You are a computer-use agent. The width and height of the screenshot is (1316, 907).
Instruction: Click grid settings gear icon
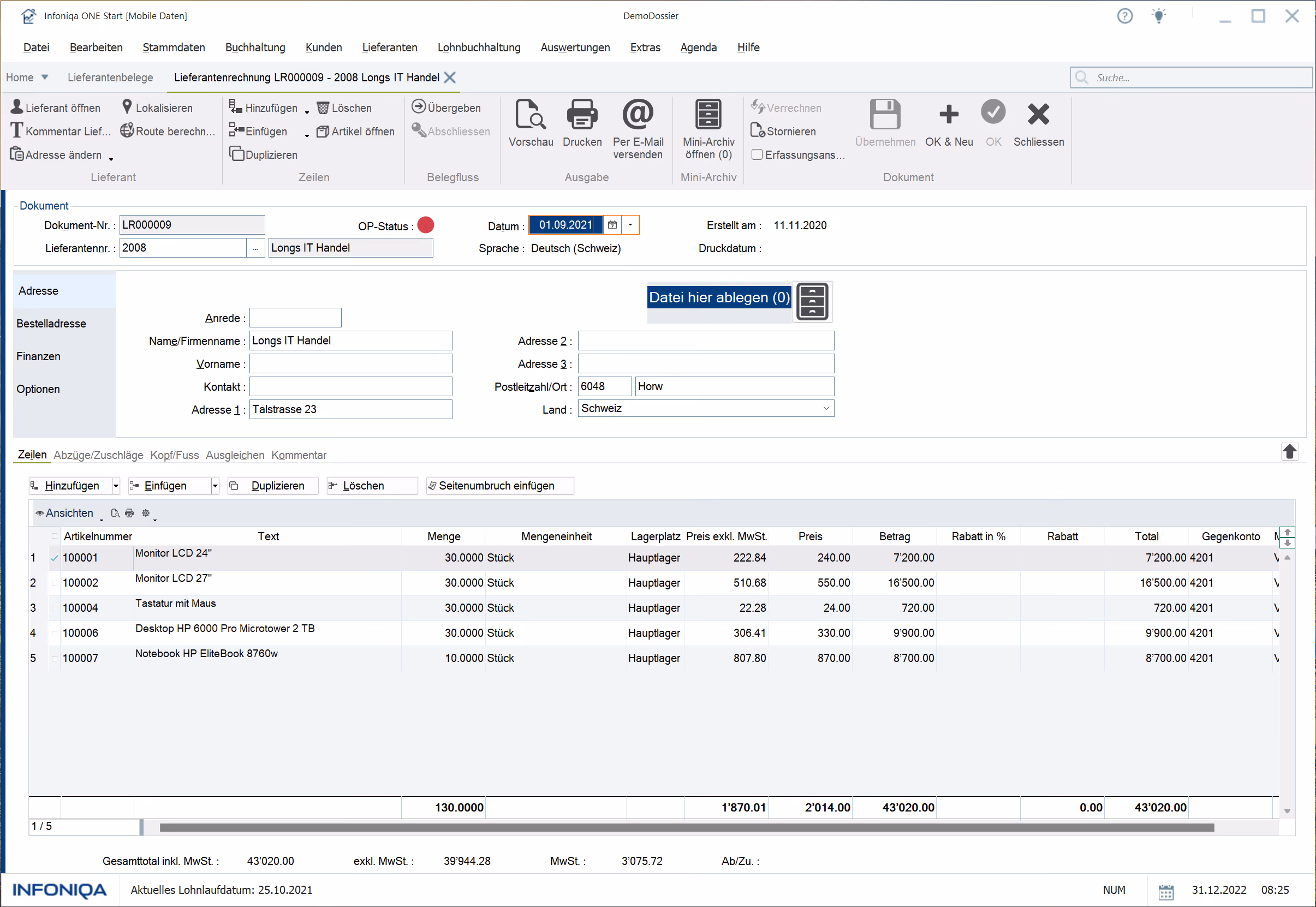[x=146, y=512]
